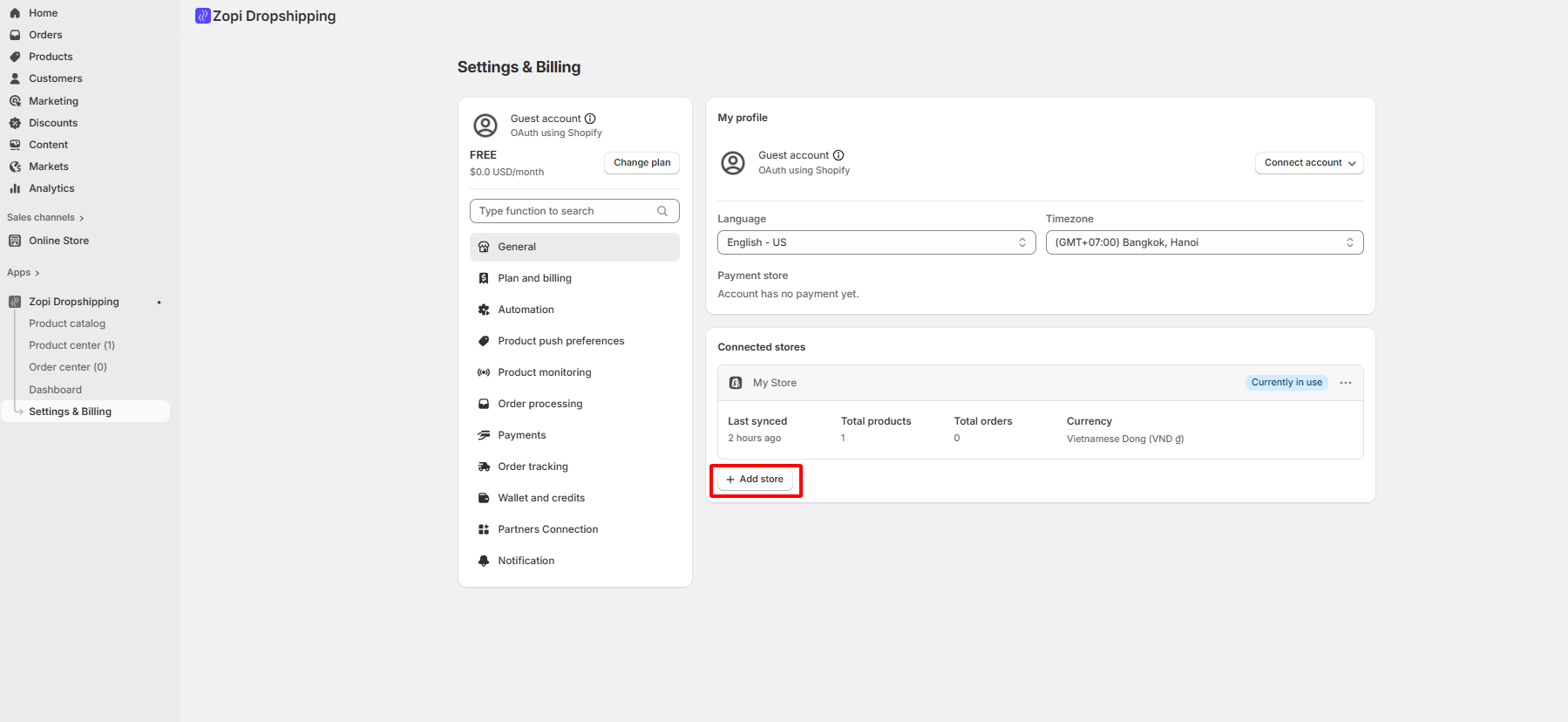1568x722 pixels.
Task: Click the info icon beside Guest account in My profile
Action: [x=838, y=155]
